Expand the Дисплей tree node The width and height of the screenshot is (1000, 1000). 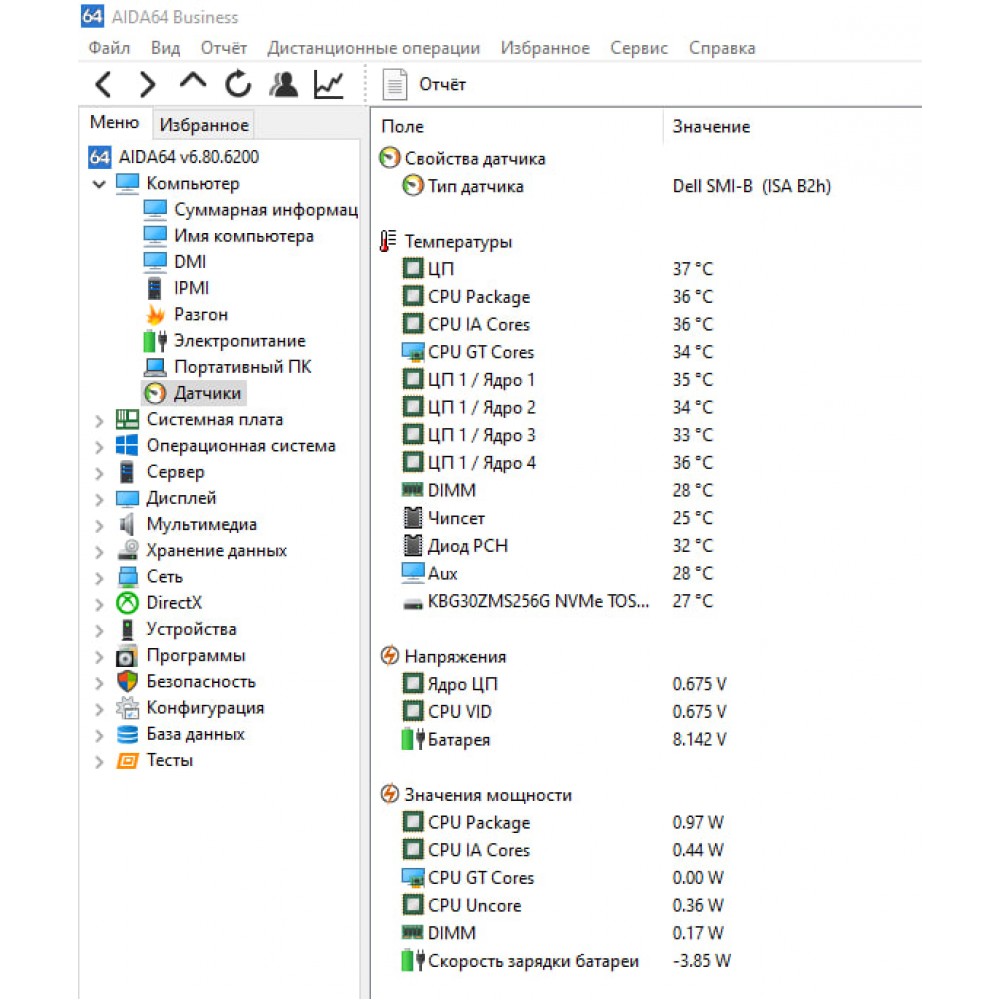pyautogui.click(x=99, y=499)
